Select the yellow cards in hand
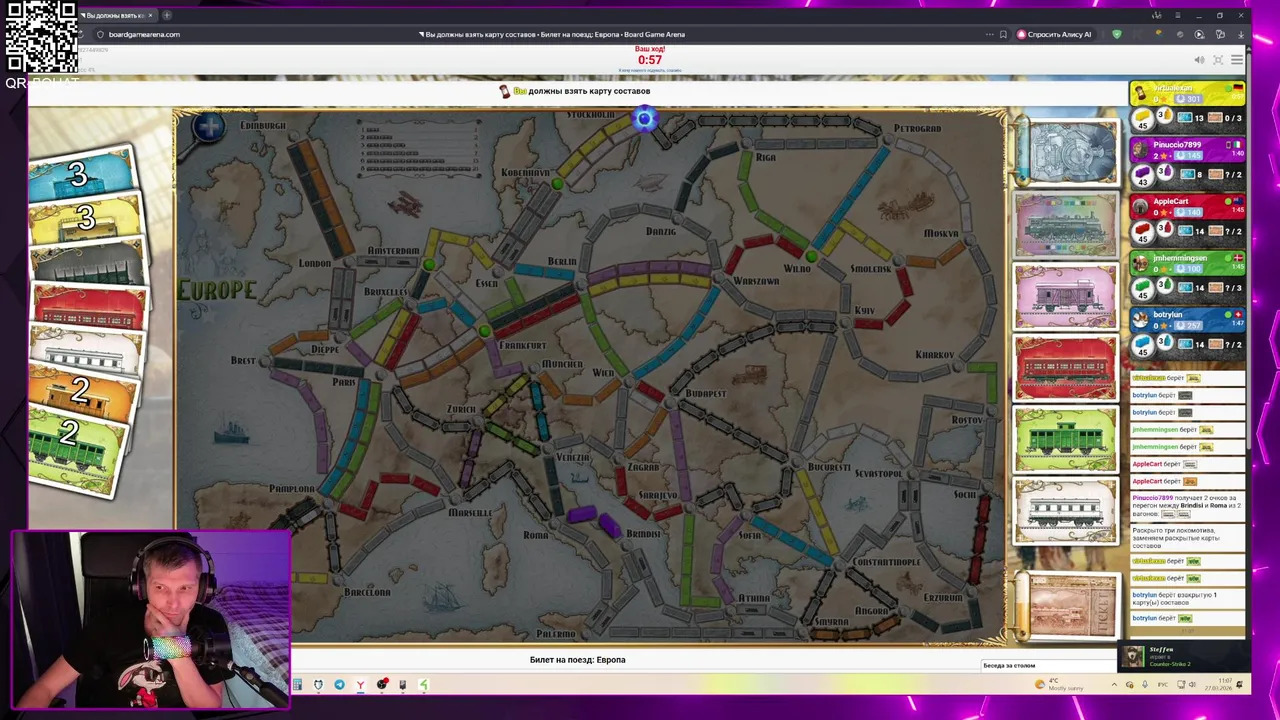Viewport: 1280px width, 720px height. coord(84,218)
